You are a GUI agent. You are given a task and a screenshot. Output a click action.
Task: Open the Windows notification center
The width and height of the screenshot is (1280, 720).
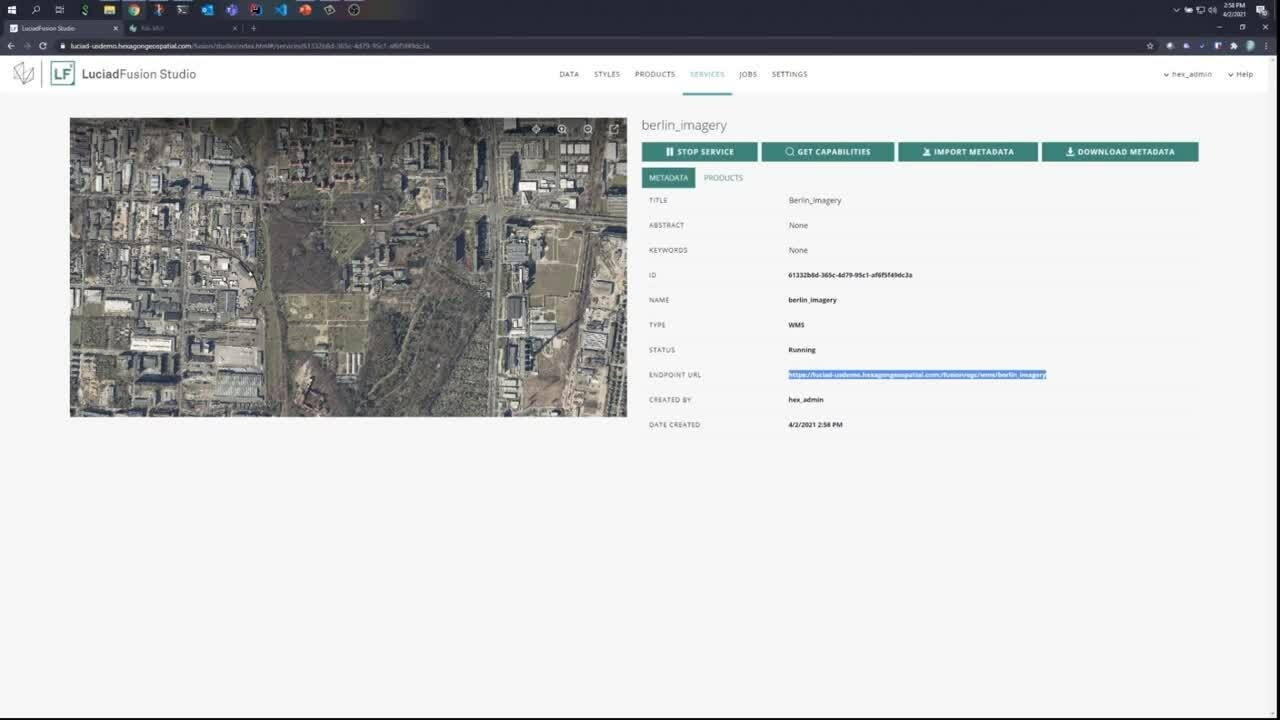click(x=1262, y=10)
